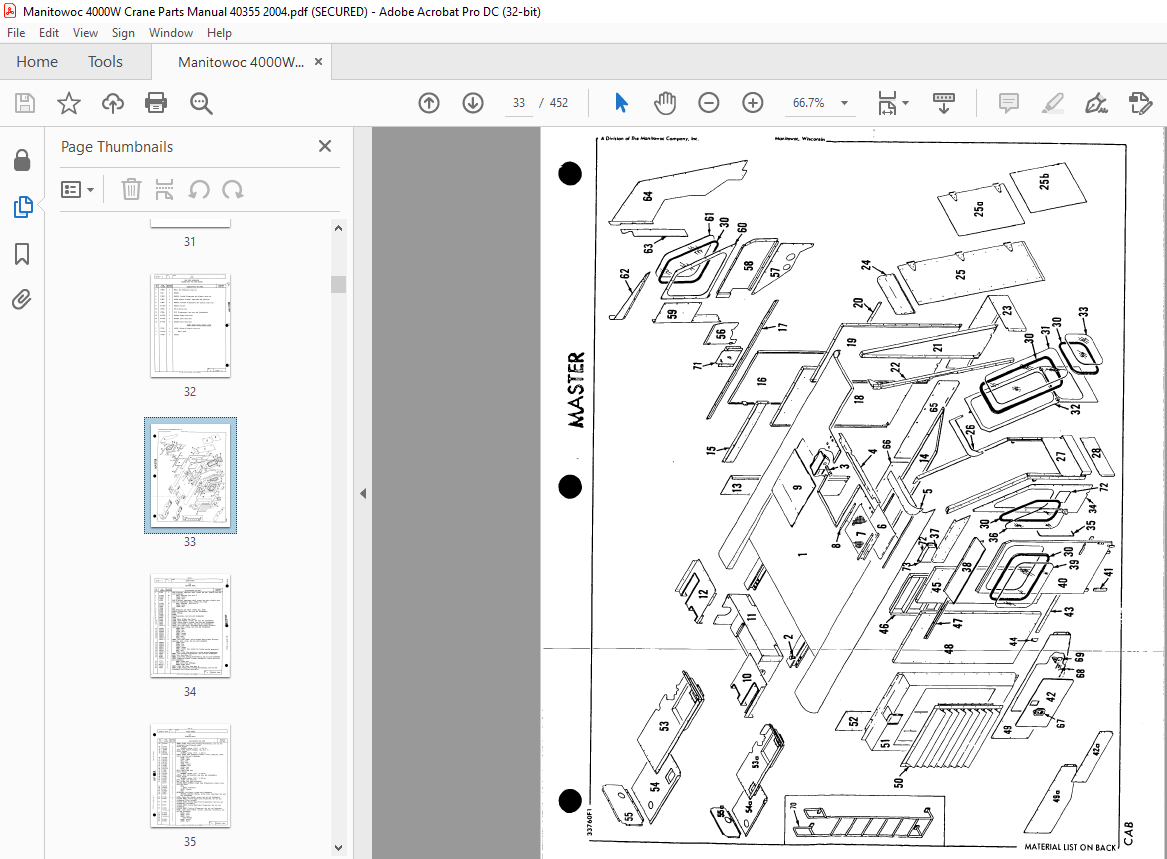This screenshot has width=1167, height=859.
Task: Open the View menu
Action: (x=85, y=33)
